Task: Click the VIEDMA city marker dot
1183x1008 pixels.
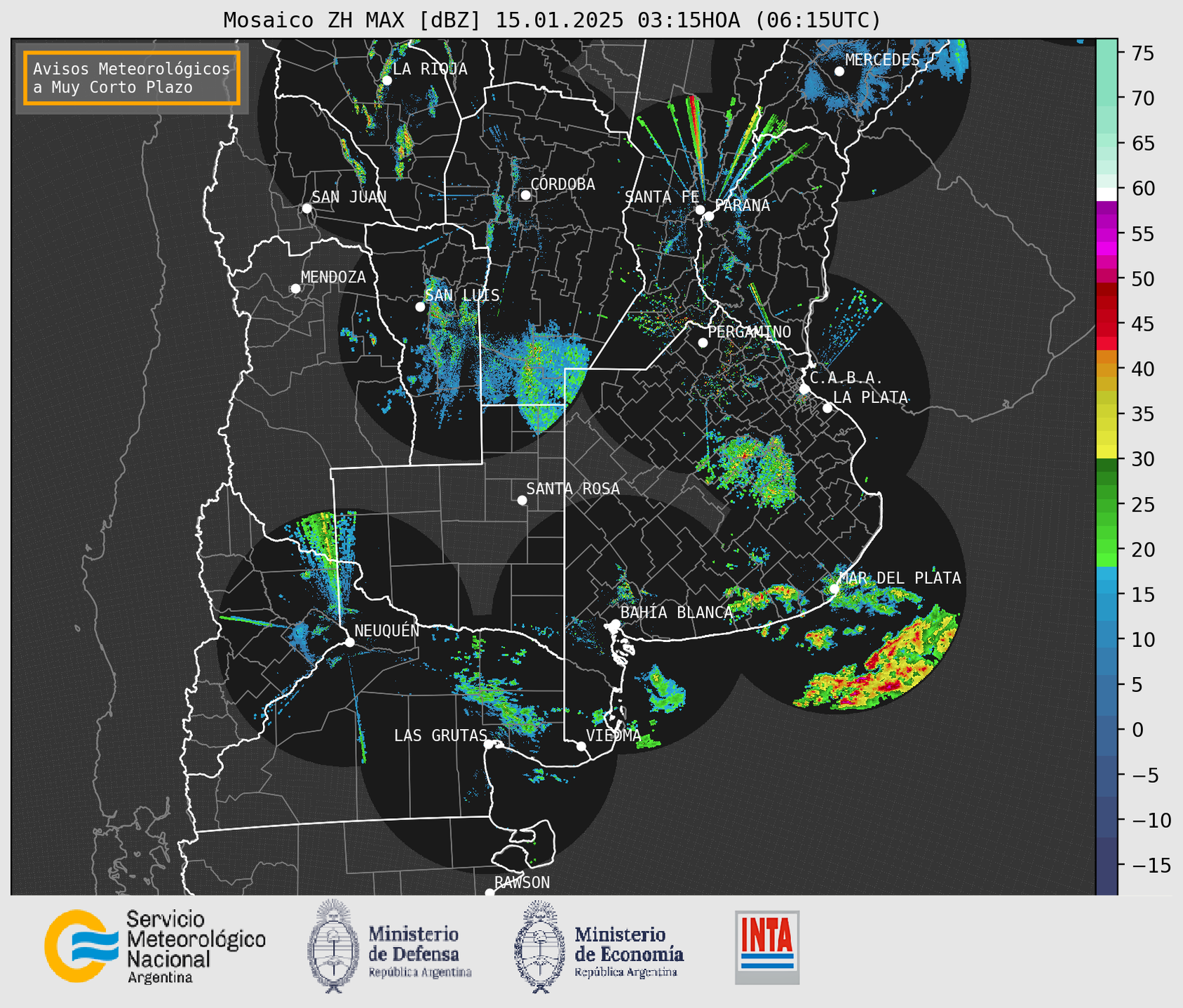Action: [x=581, y=746]
